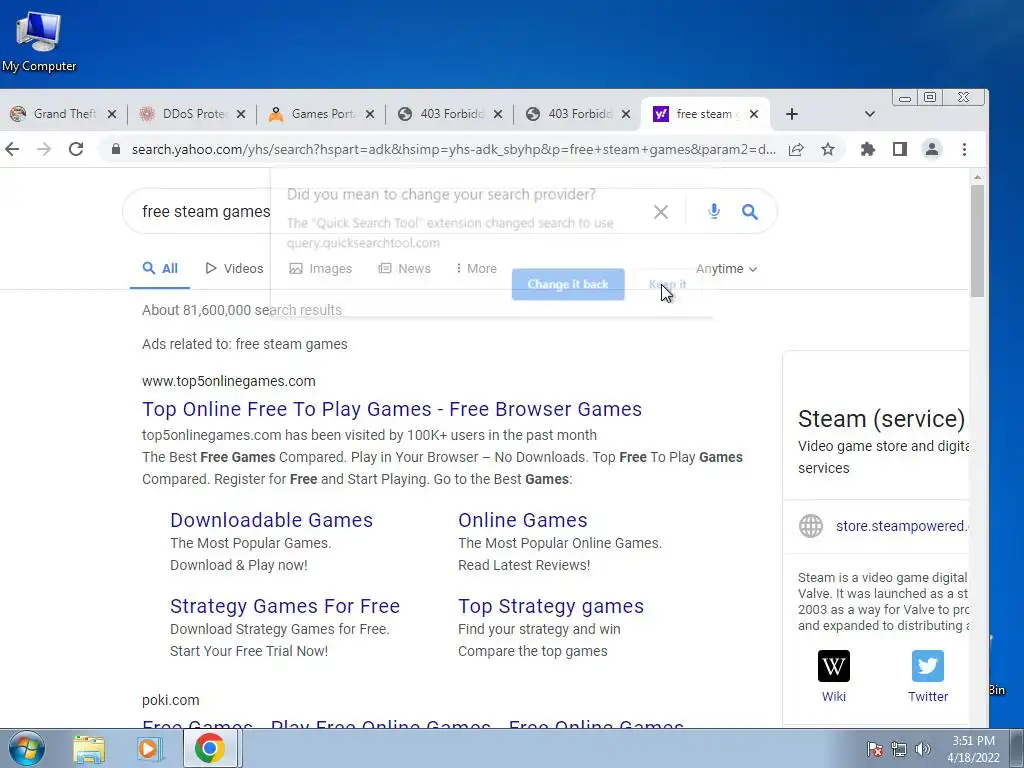Screen dimensions: 1024x768
Task: Toggle the Chrome side panel icon
Action: pyautogui.click(x=900, y=150)
